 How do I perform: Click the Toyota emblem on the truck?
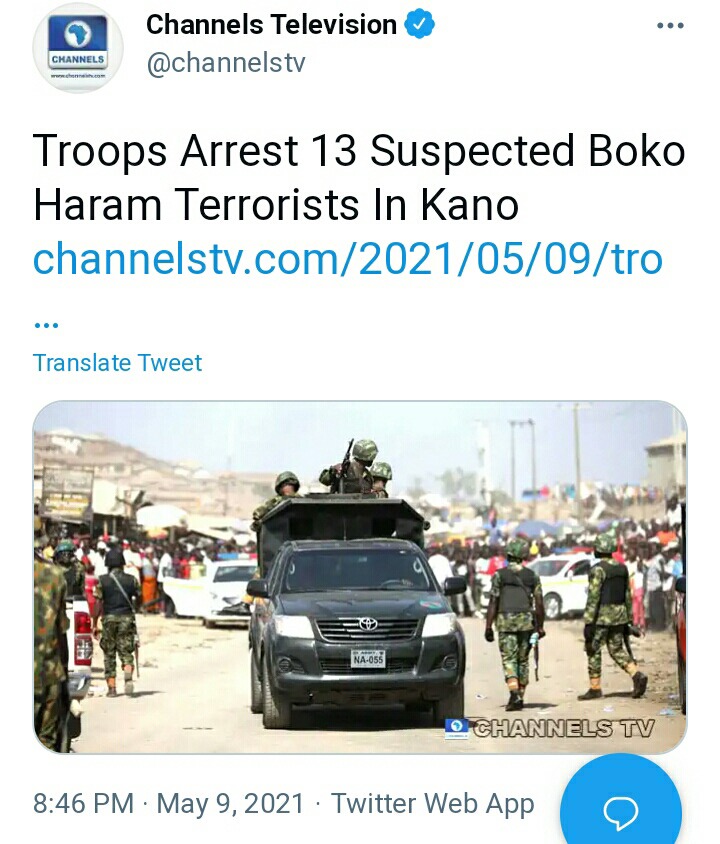[x=368, y=624]
